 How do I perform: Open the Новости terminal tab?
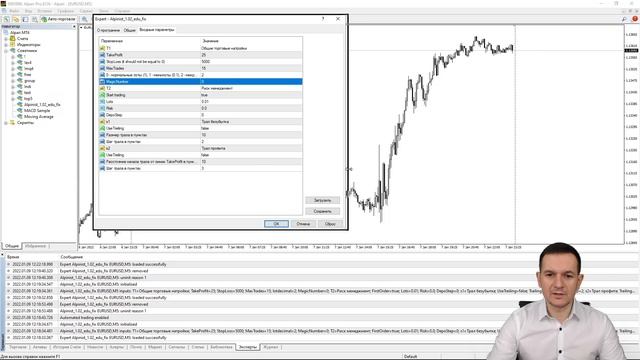pyautogui.click(x=95, y=347)
